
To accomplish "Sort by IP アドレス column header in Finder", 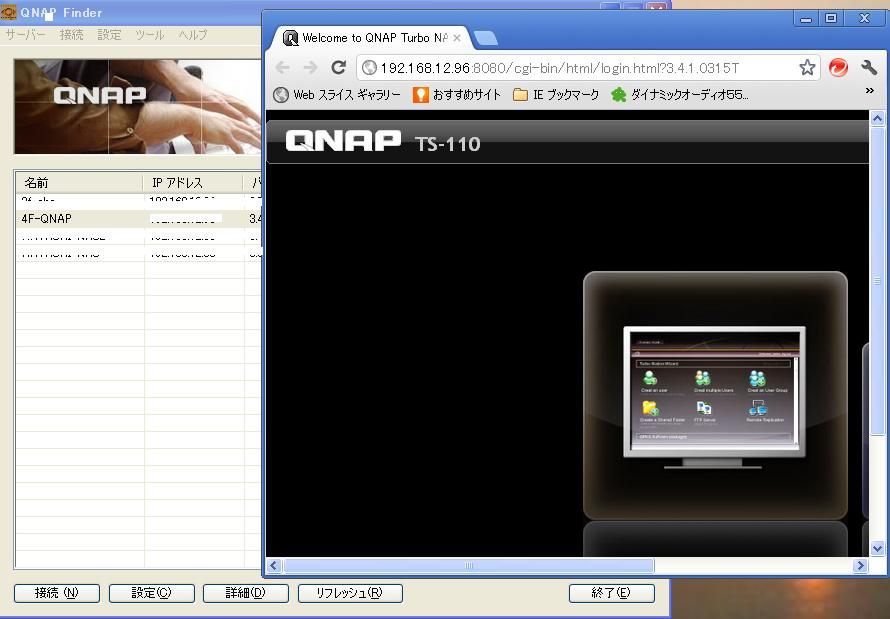I will 193,183.
